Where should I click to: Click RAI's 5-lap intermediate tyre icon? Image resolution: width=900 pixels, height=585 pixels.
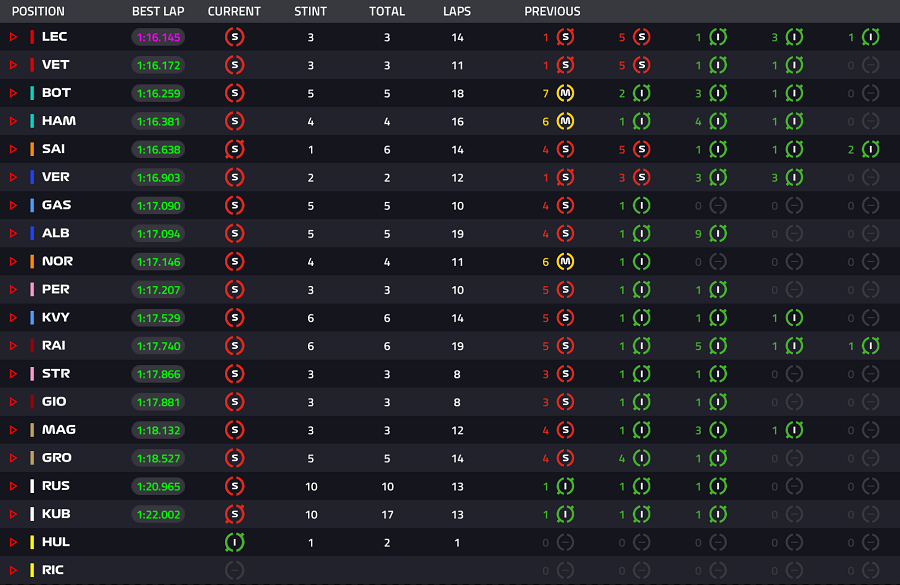[x=718, y=346]
